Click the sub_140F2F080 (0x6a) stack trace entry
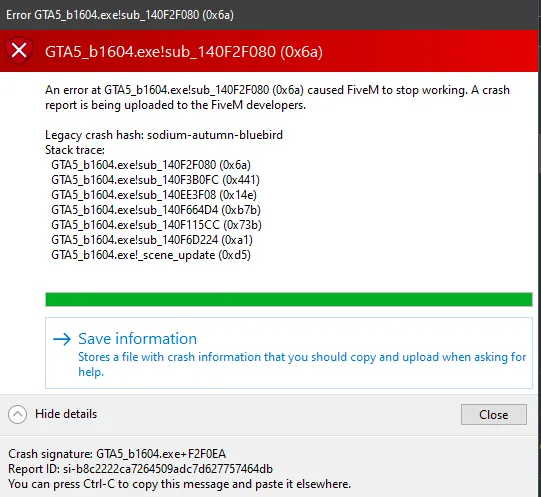Image resolution: width=541 pixels, height=497 pixels. pos(151,165)
